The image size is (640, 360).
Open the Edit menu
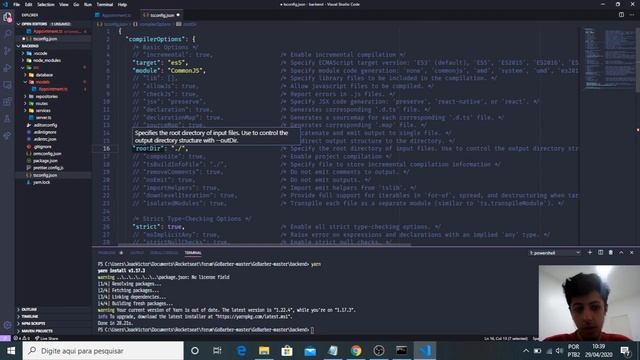(28, 4)
